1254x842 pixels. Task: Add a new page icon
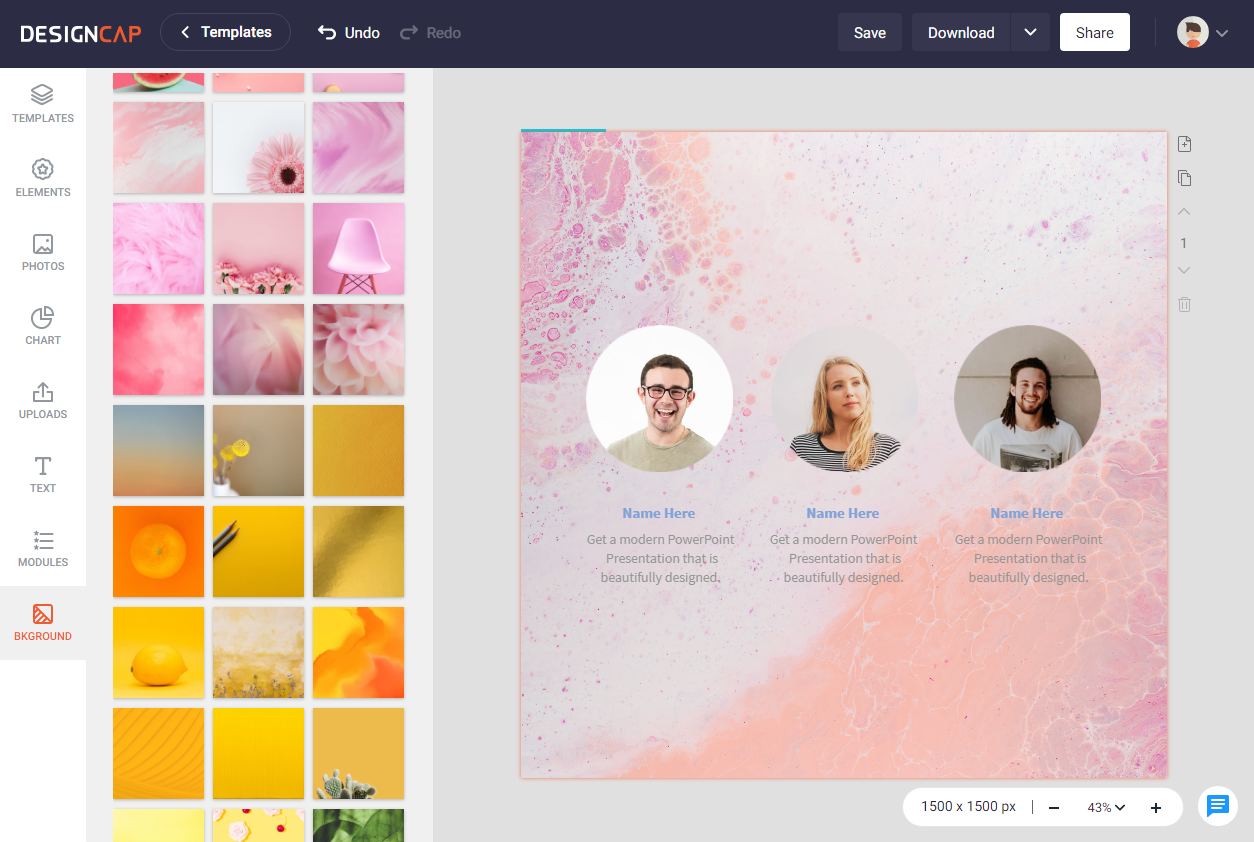1184,144
